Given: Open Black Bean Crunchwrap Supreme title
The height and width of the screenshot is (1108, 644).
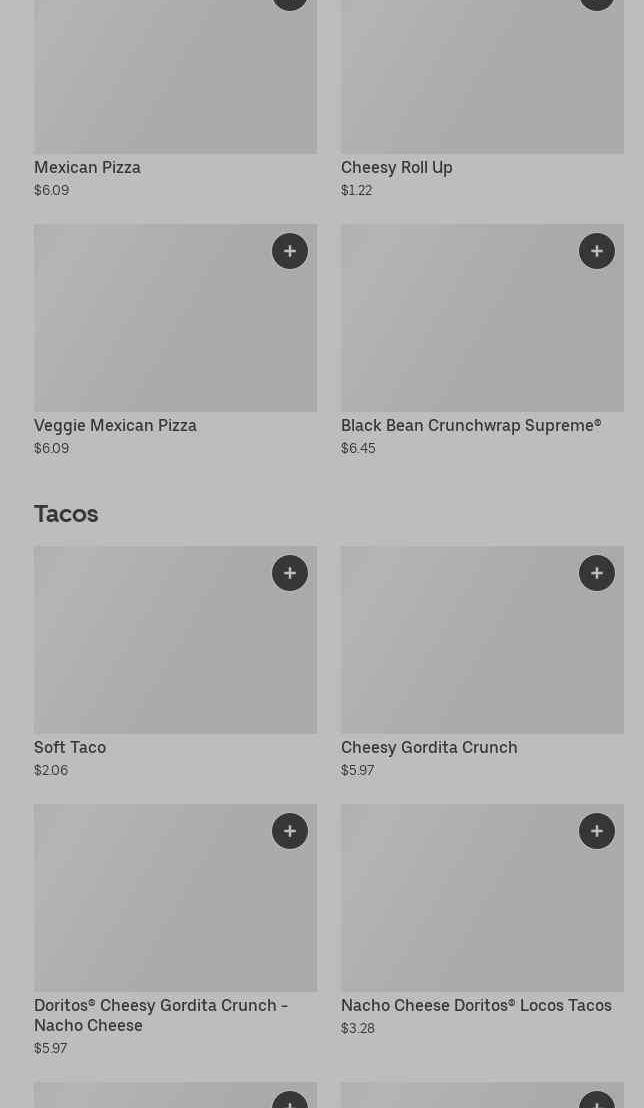Looking at the screenshot, I should pyautogui.click(x=470, y=426).
